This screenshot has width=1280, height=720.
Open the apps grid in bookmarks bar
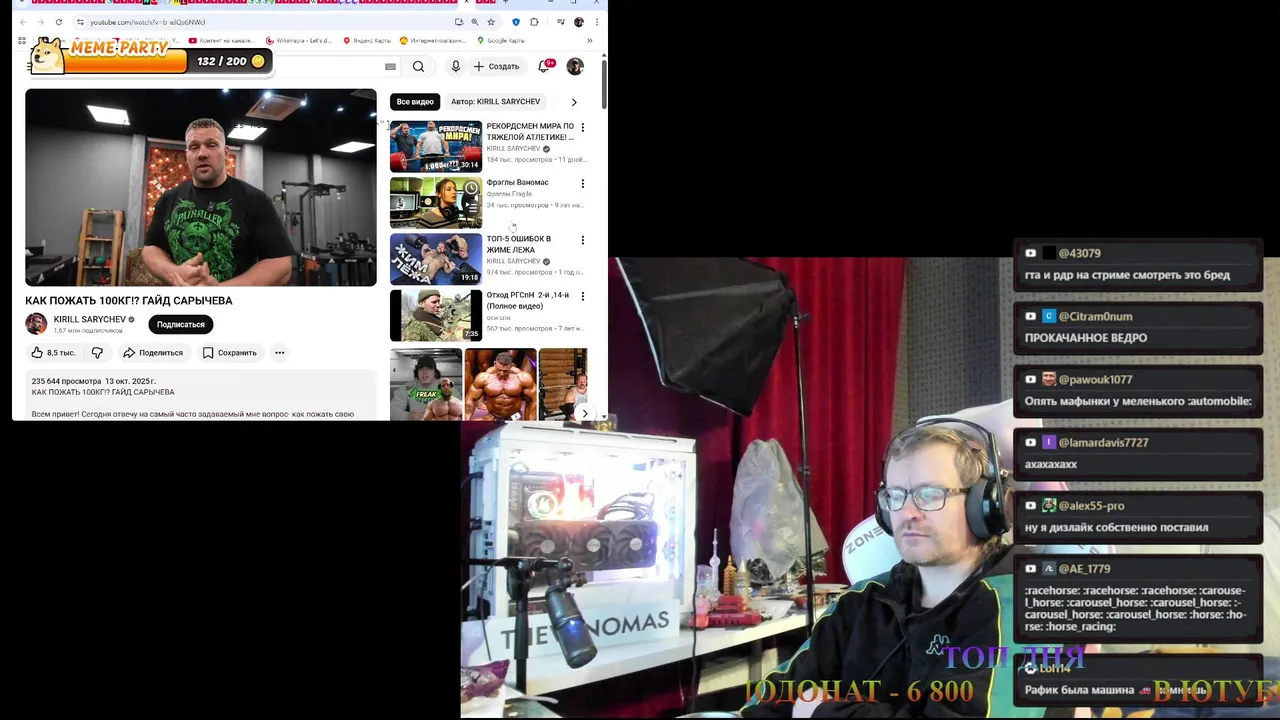tap(22, 41)
